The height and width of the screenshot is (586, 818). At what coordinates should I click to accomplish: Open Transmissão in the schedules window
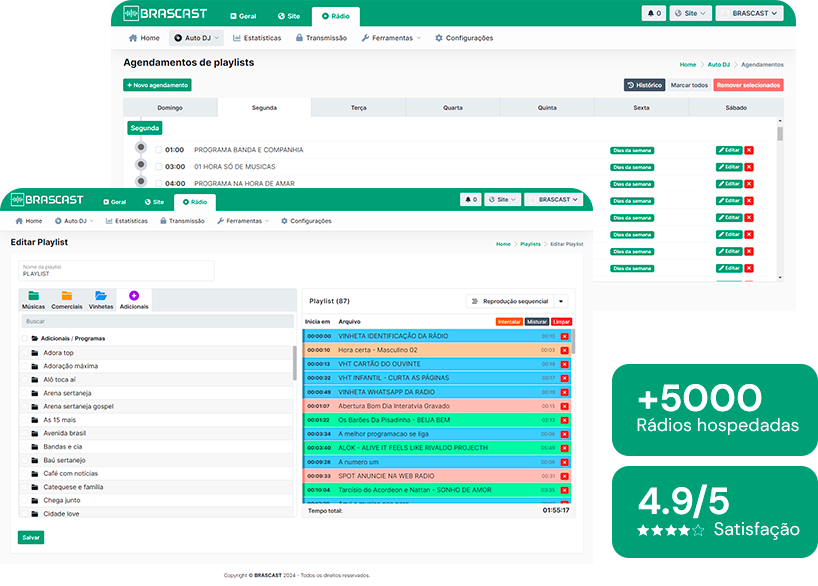[321, 38]
